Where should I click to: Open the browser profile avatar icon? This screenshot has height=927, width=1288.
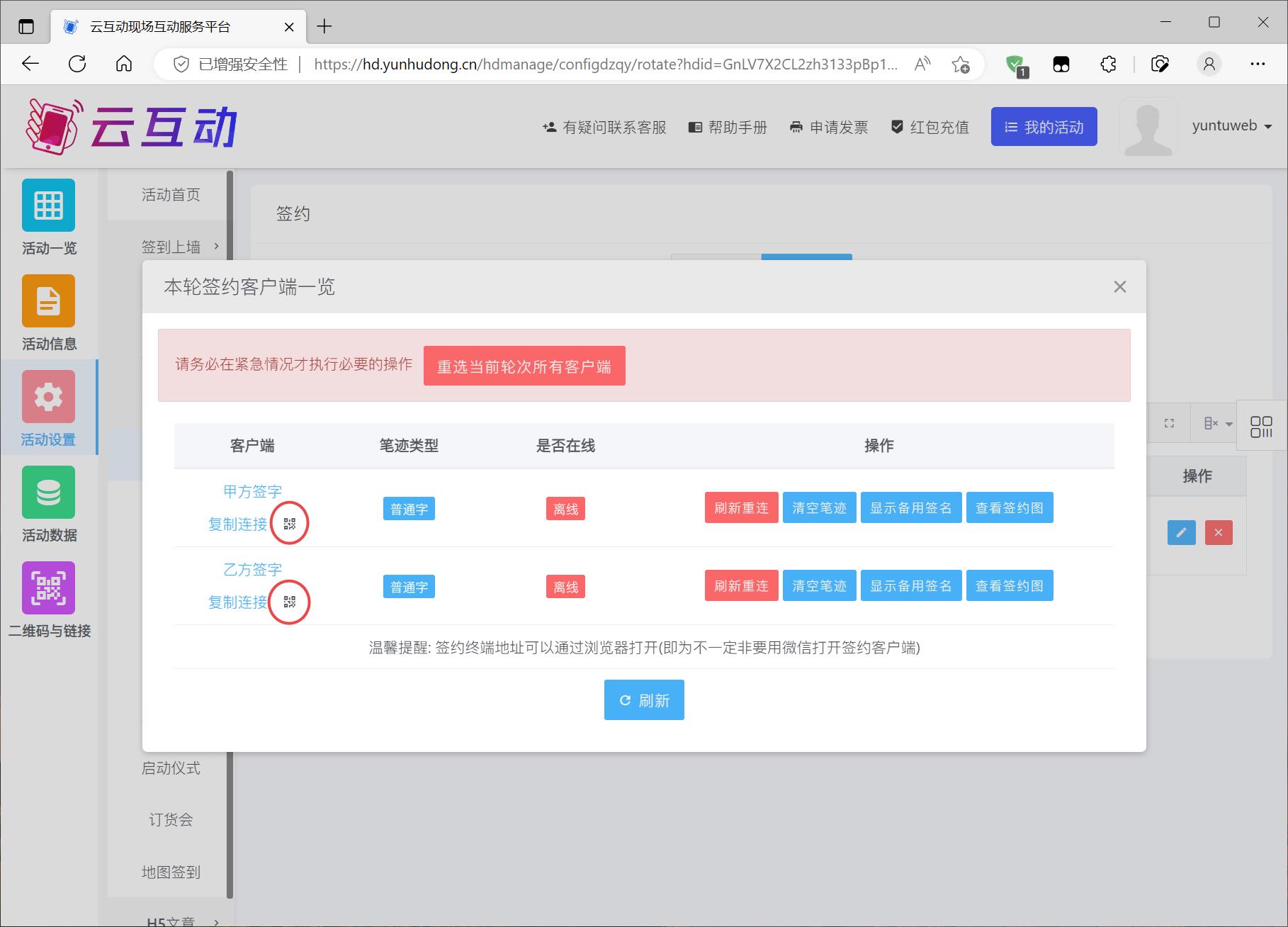[x=1209, y=64]
